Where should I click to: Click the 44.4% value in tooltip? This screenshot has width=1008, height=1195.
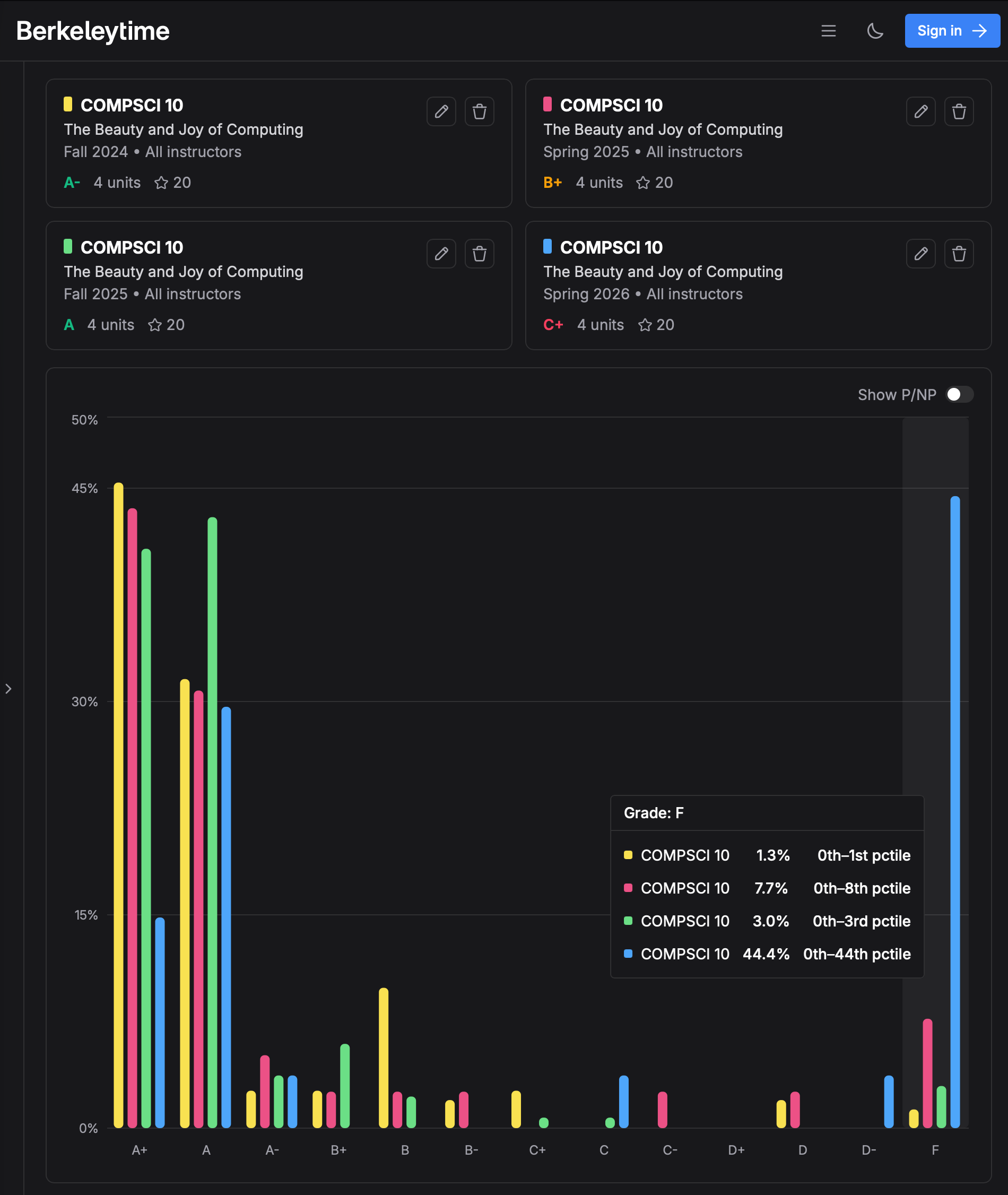click(766, 954)
